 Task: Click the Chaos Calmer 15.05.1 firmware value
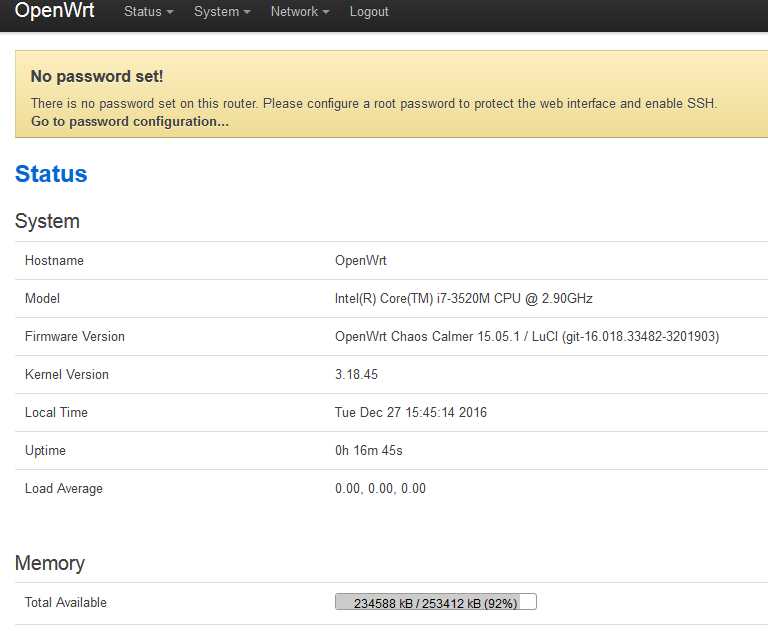(527, 337)
